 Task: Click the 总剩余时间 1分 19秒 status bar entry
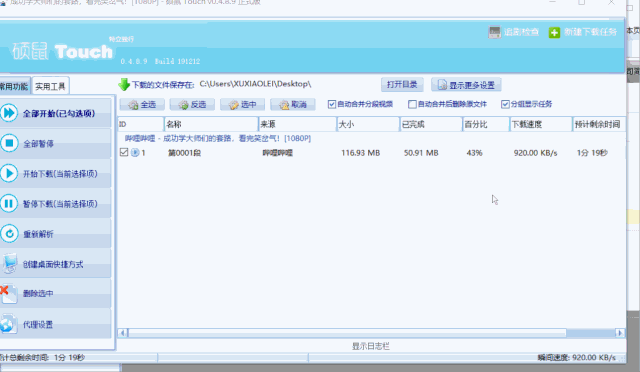(x=42, y=358)
